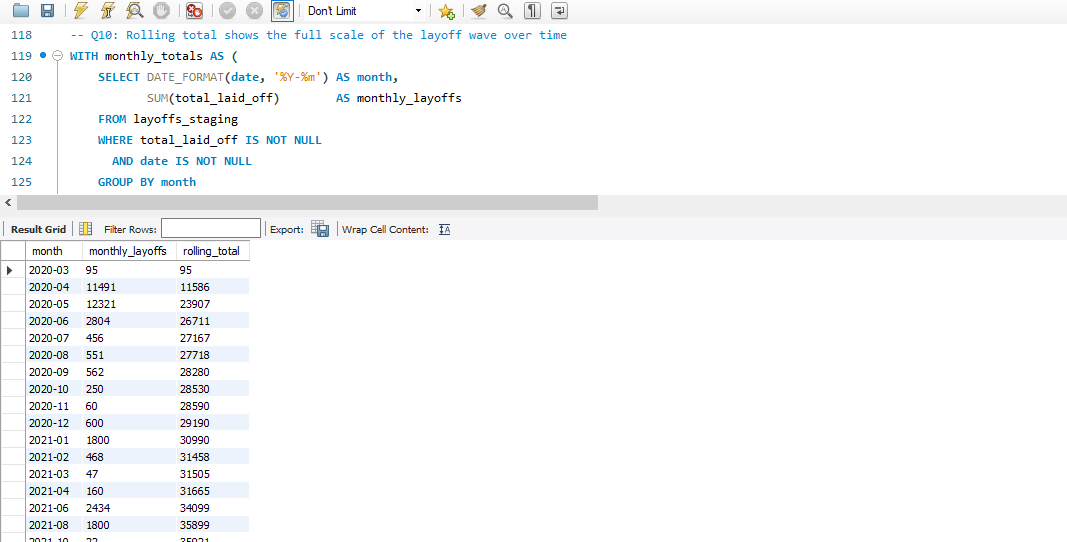Image resolution: width=1067 pixels, height=542 pixels.
Task: Select the month cell 2021-08
Action: coord(54,525)
